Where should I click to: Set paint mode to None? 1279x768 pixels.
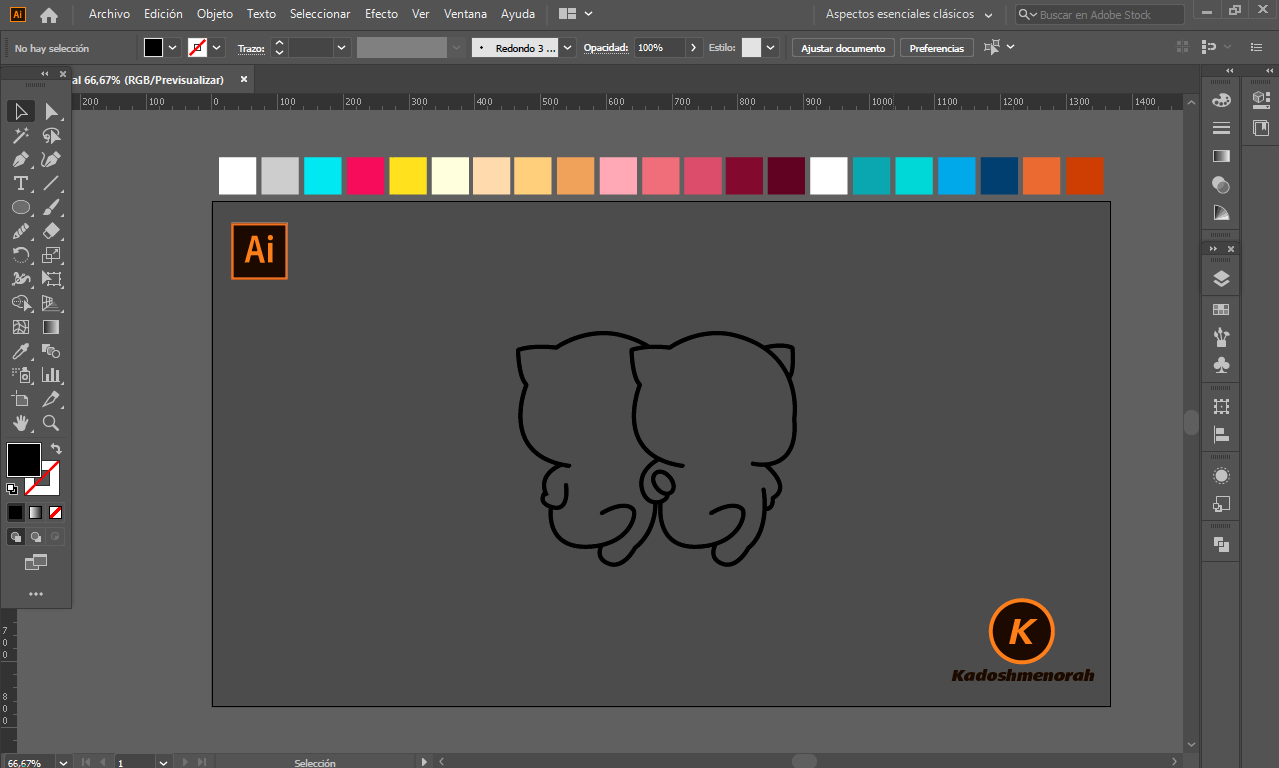point(55,512)
